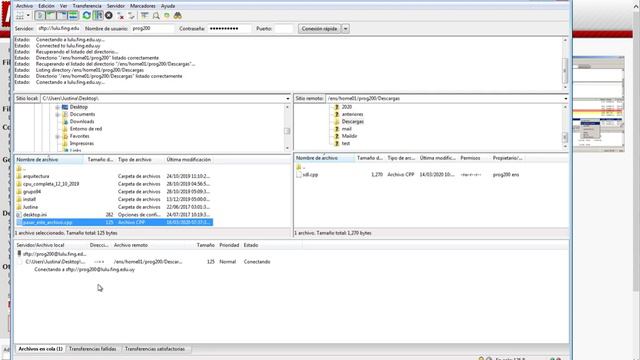Expand the Favorites node in local tree
Viewport: 640px width, 360px height.
coord(58,136)
